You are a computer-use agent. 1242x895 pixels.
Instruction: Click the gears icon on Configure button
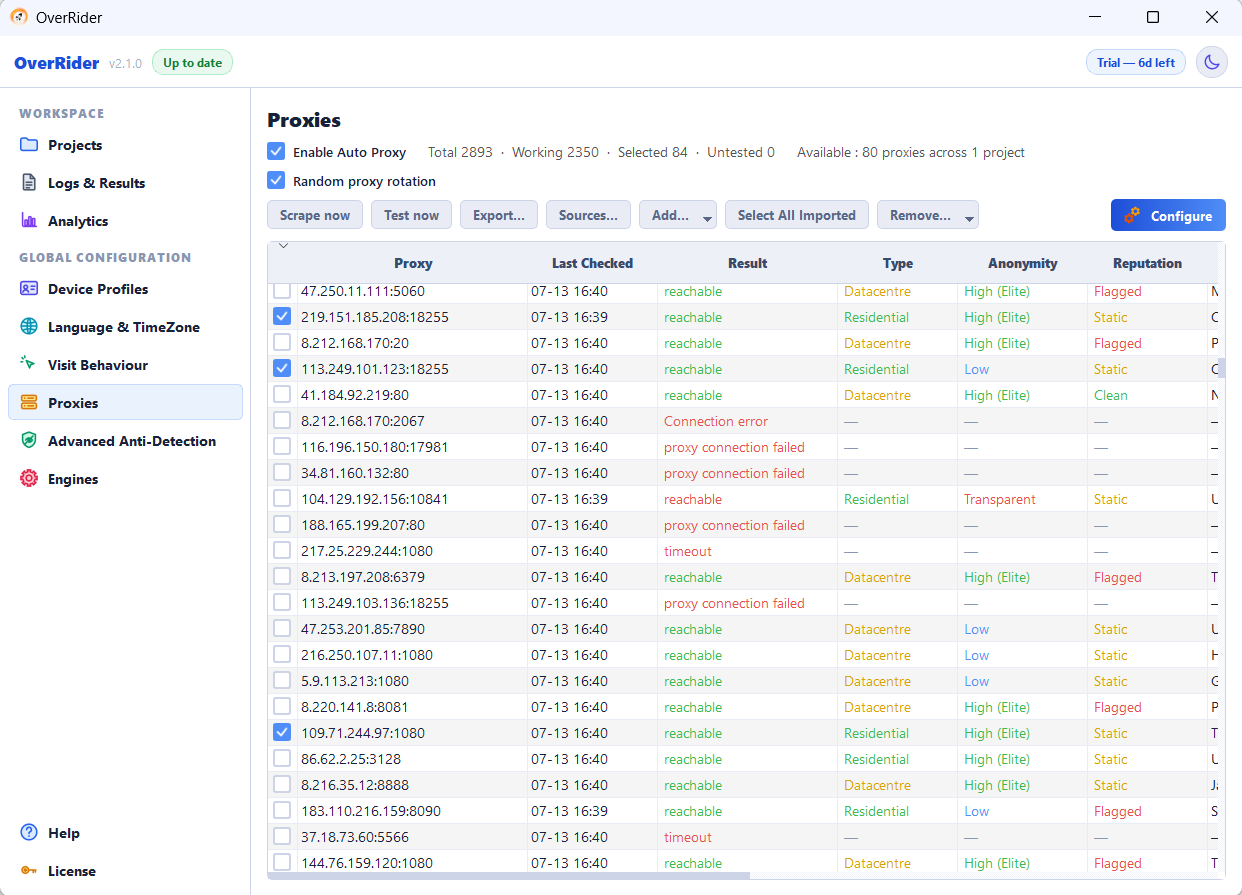point(1132,216)
